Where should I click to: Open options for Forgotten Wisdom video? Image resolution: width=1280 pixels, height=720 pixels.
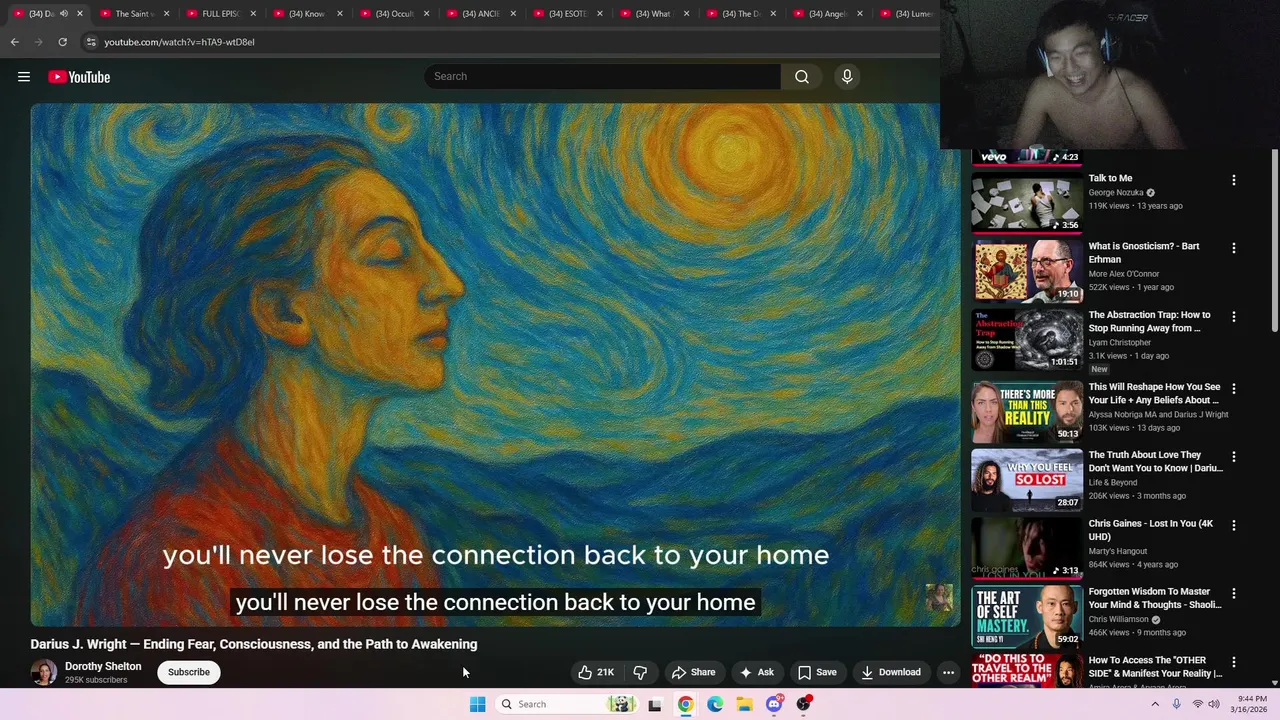(x=1233, y=593)
